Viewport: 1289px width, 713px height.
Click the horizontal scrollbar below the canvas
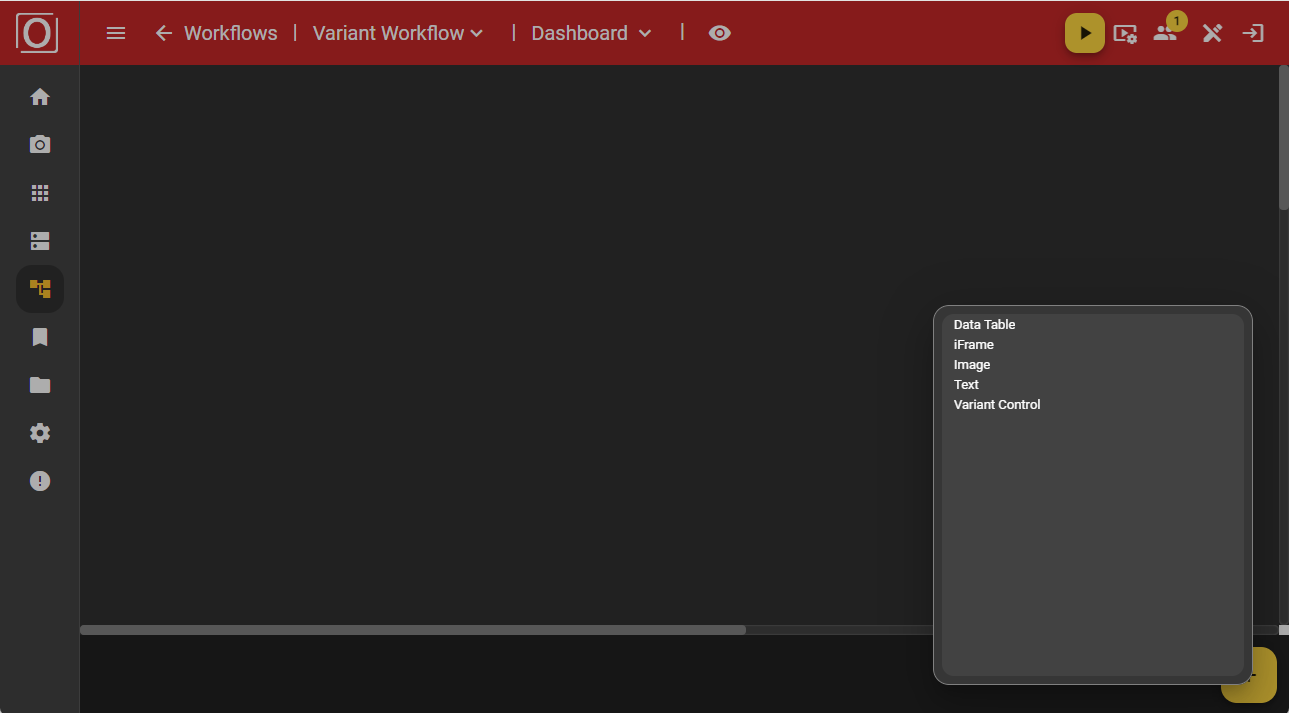pyautogui.click(x=413, y=629)
